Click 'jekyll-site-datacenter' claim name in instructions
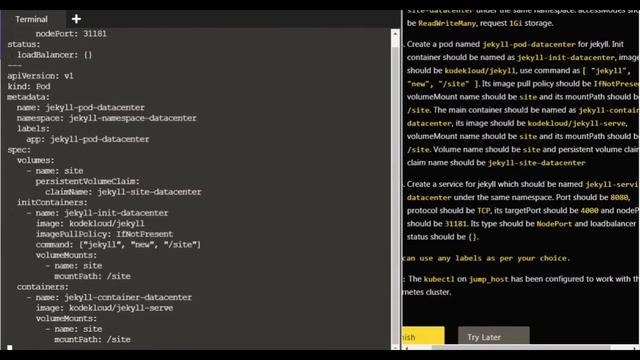The image size is (640, 360). point(536,163)
